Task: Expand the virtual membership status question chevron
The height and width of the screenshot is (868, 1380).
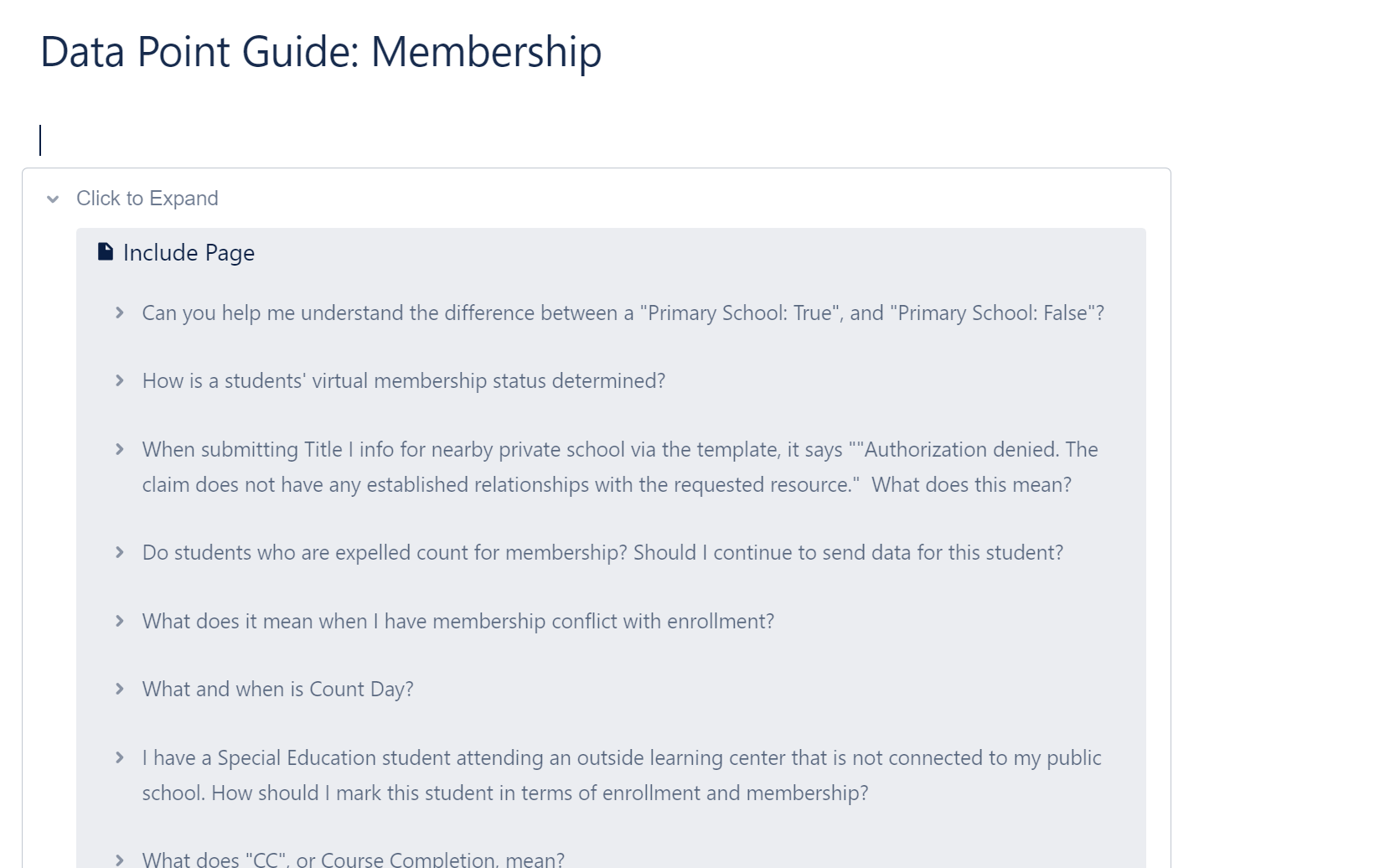Action: pos(120,381)
